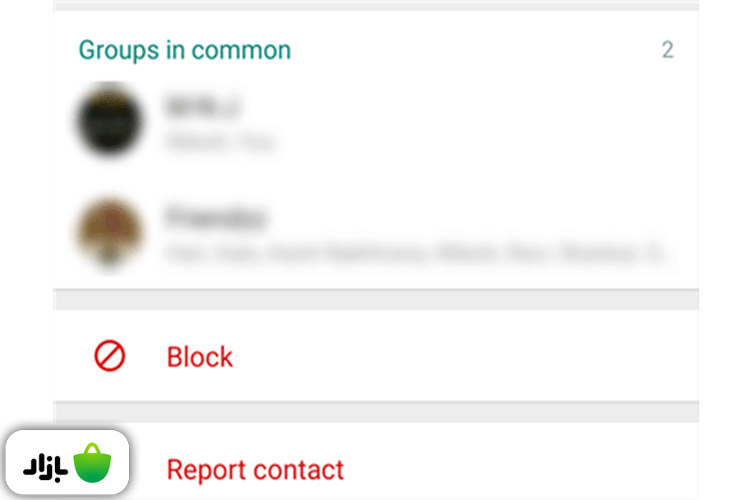Click the blurred member list of the brown-avatar group
The image size is (750, 500).
(x=415, y=253)
